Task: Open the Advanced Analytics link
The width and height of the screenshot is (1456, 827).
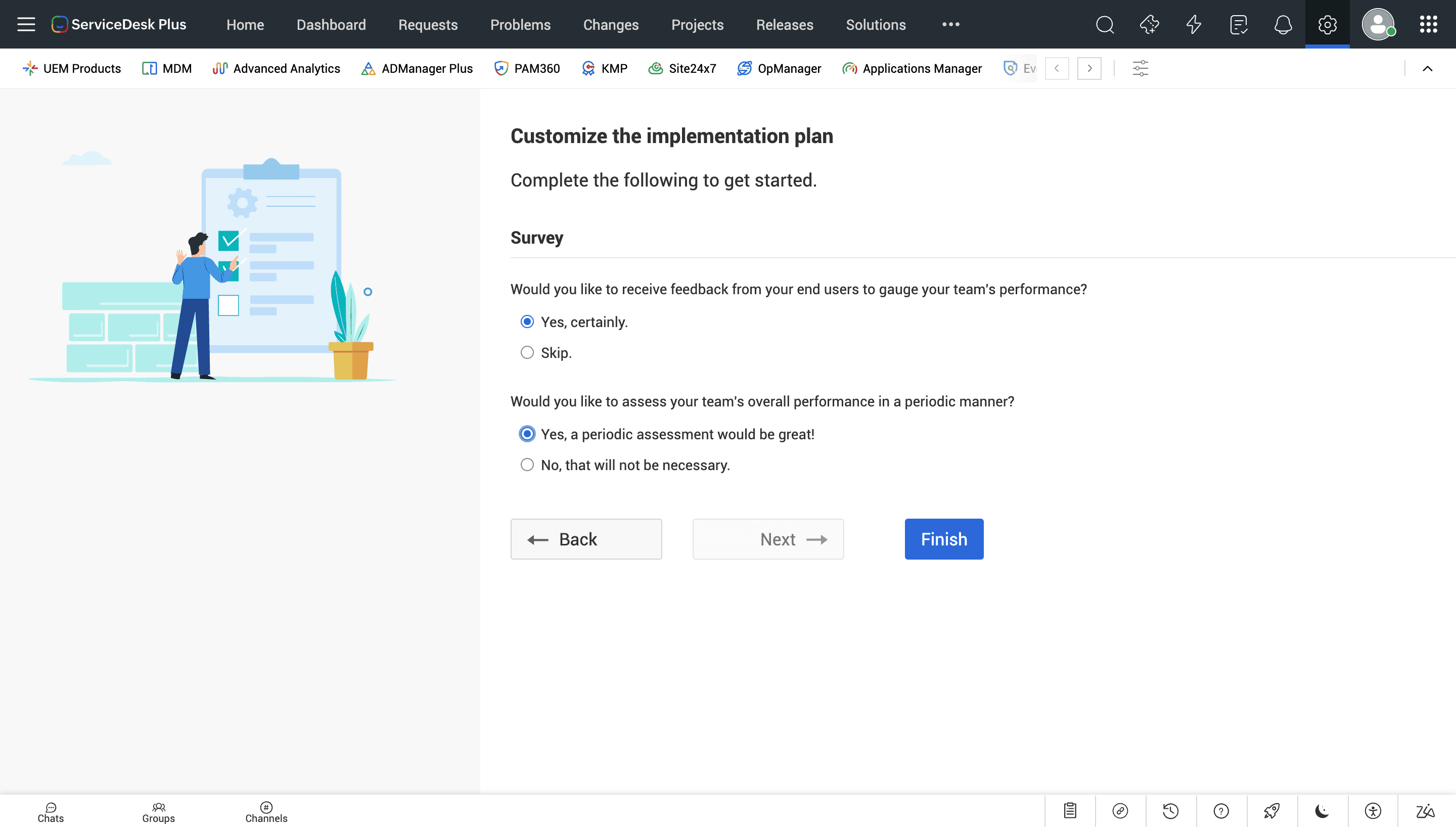Action: [276, 68]
